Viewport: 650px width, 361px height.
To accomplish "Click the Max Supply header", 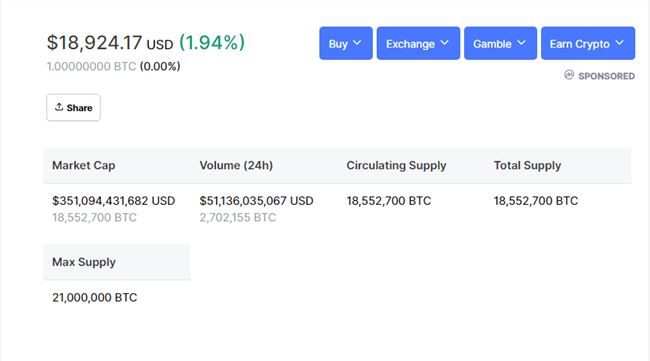I will click(84, 262).
